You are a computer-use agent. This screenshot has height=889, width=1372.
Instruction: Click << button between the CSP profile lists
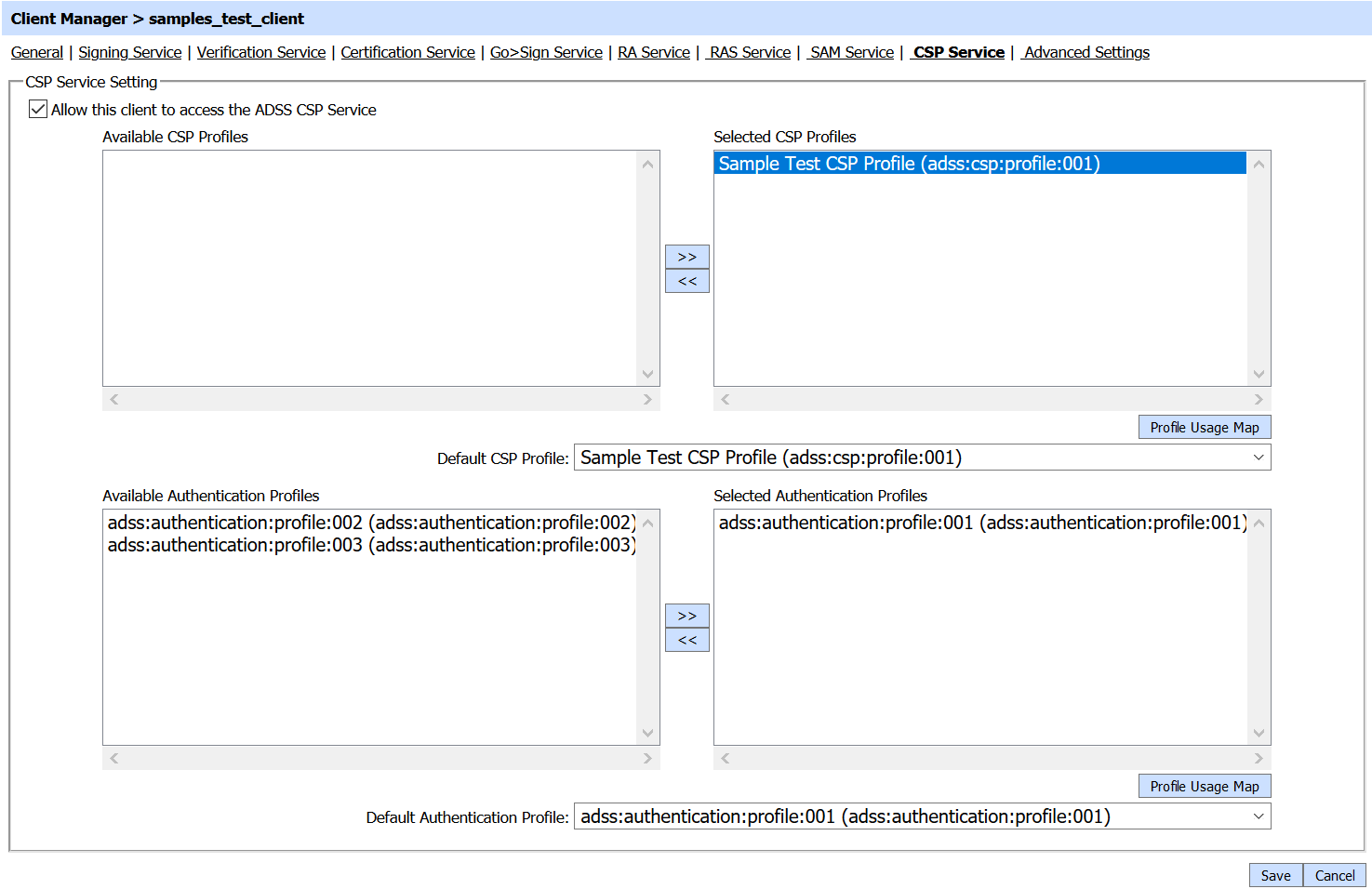tap(686, 281)
